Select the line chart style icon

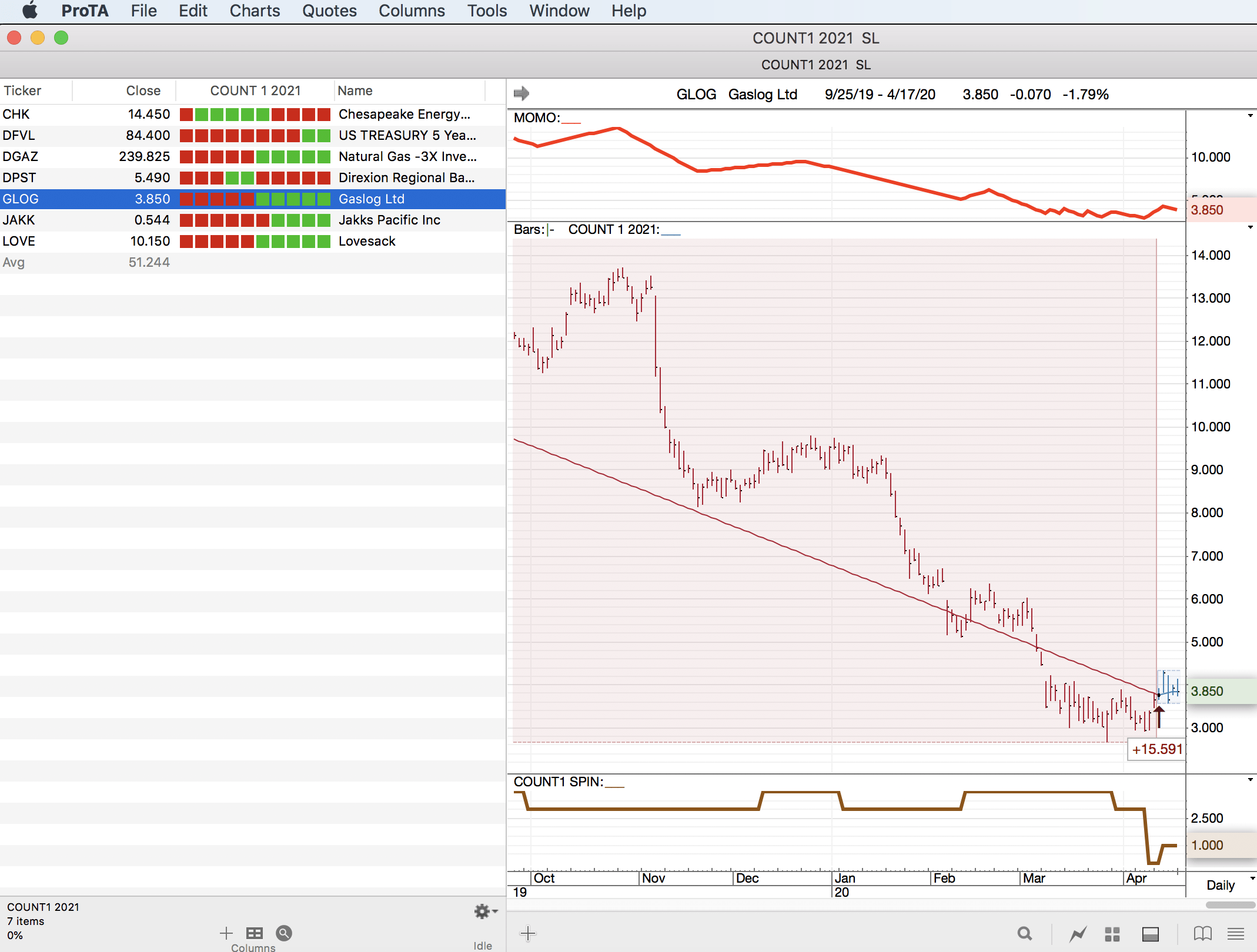tap(1078, 933)
